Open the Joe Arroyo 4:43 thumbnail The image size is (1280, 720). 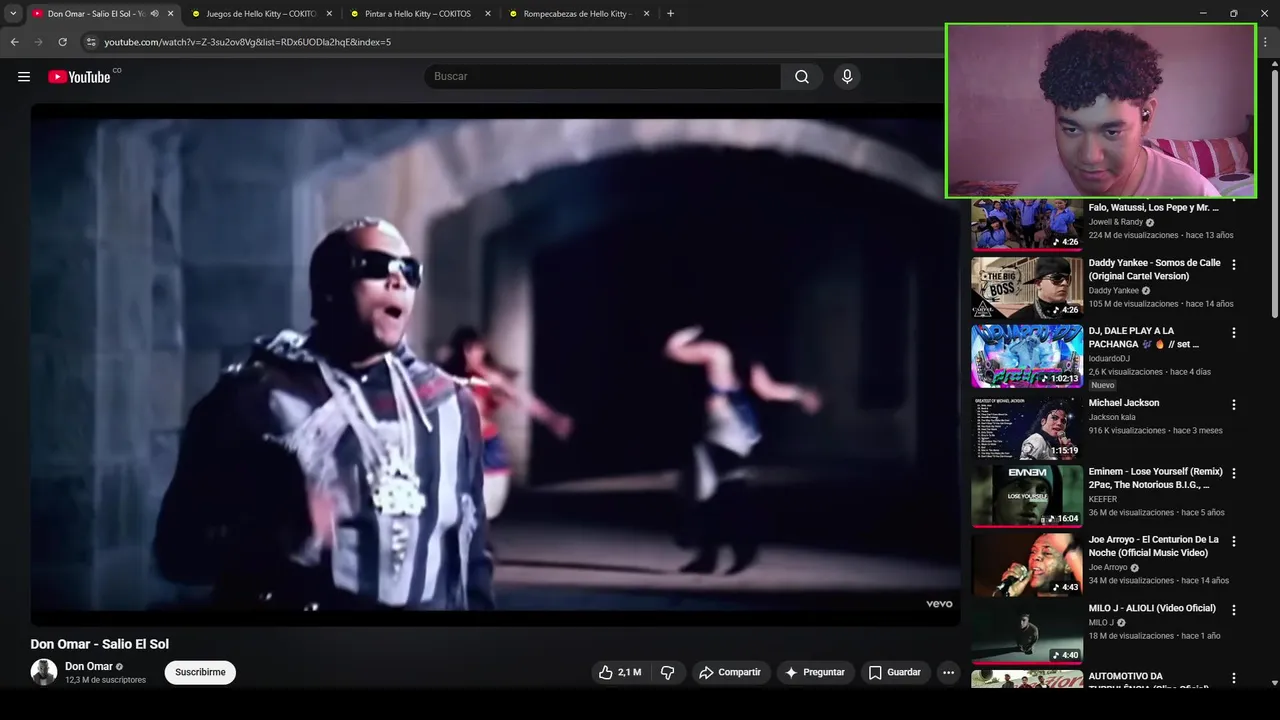pyautogui.click(x=1027, y=564)
